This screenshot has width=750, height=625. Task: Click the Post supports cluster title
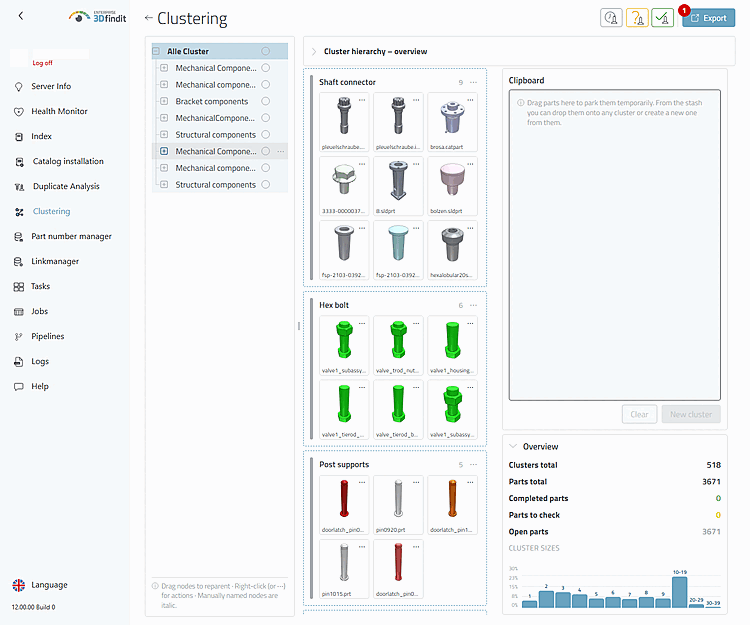click(x=344, y=464)
